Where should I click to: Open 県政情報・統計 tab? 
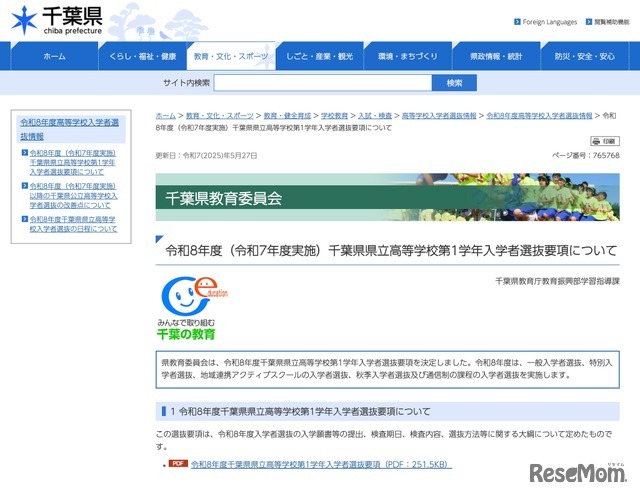pos(496,56)
